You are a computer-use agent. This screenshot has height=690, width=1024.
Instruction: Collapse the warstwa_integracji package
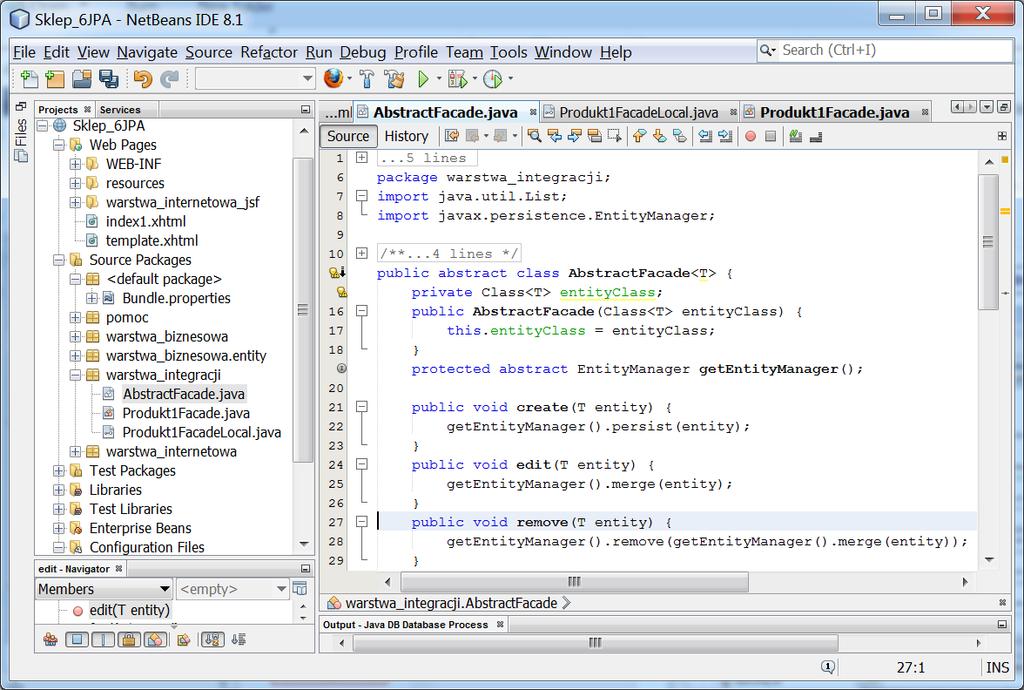(x=75, y=375)
